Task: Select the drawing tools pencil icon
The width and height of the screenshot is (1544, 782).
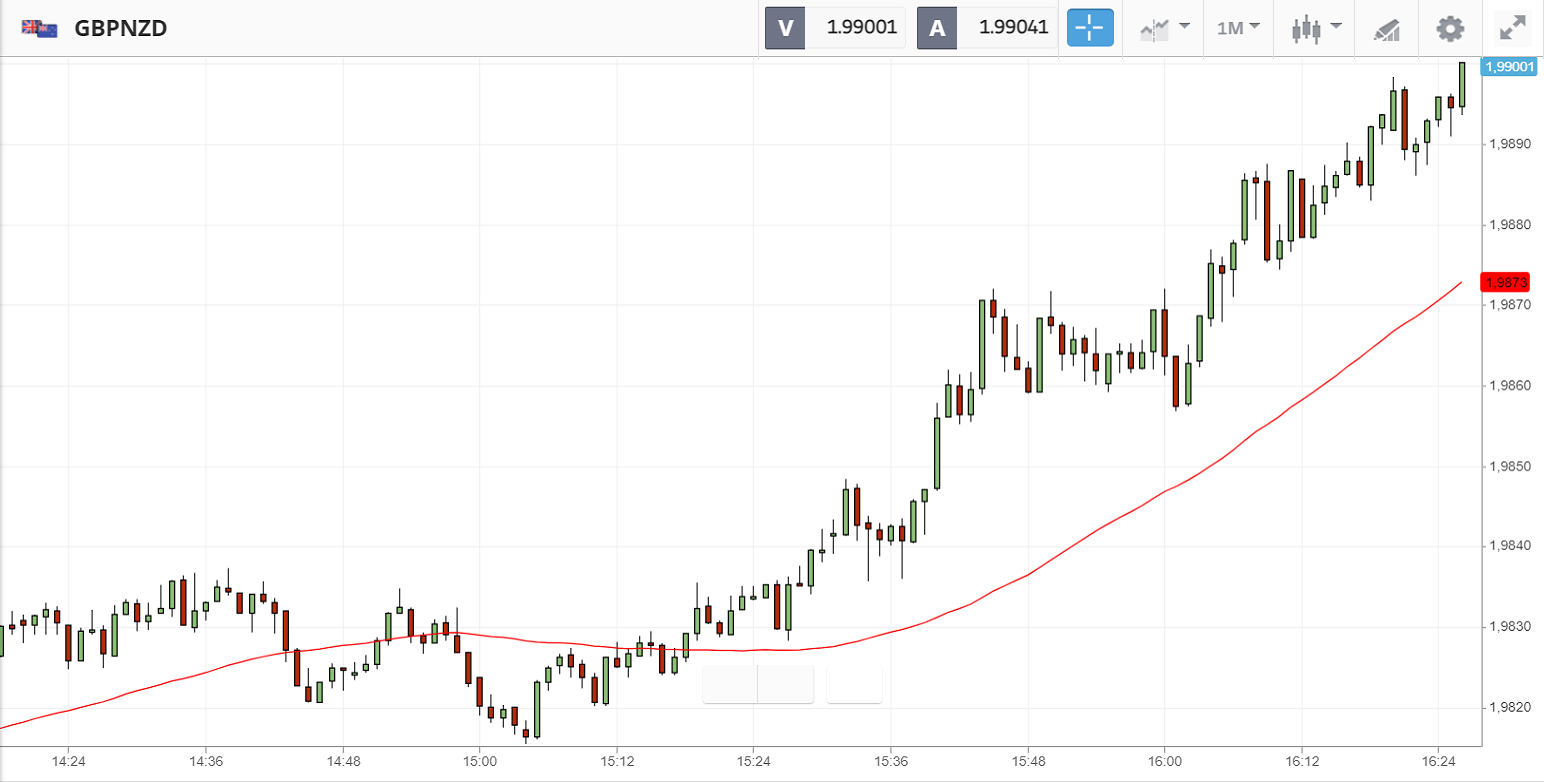Action: [x=1386, y=28]
